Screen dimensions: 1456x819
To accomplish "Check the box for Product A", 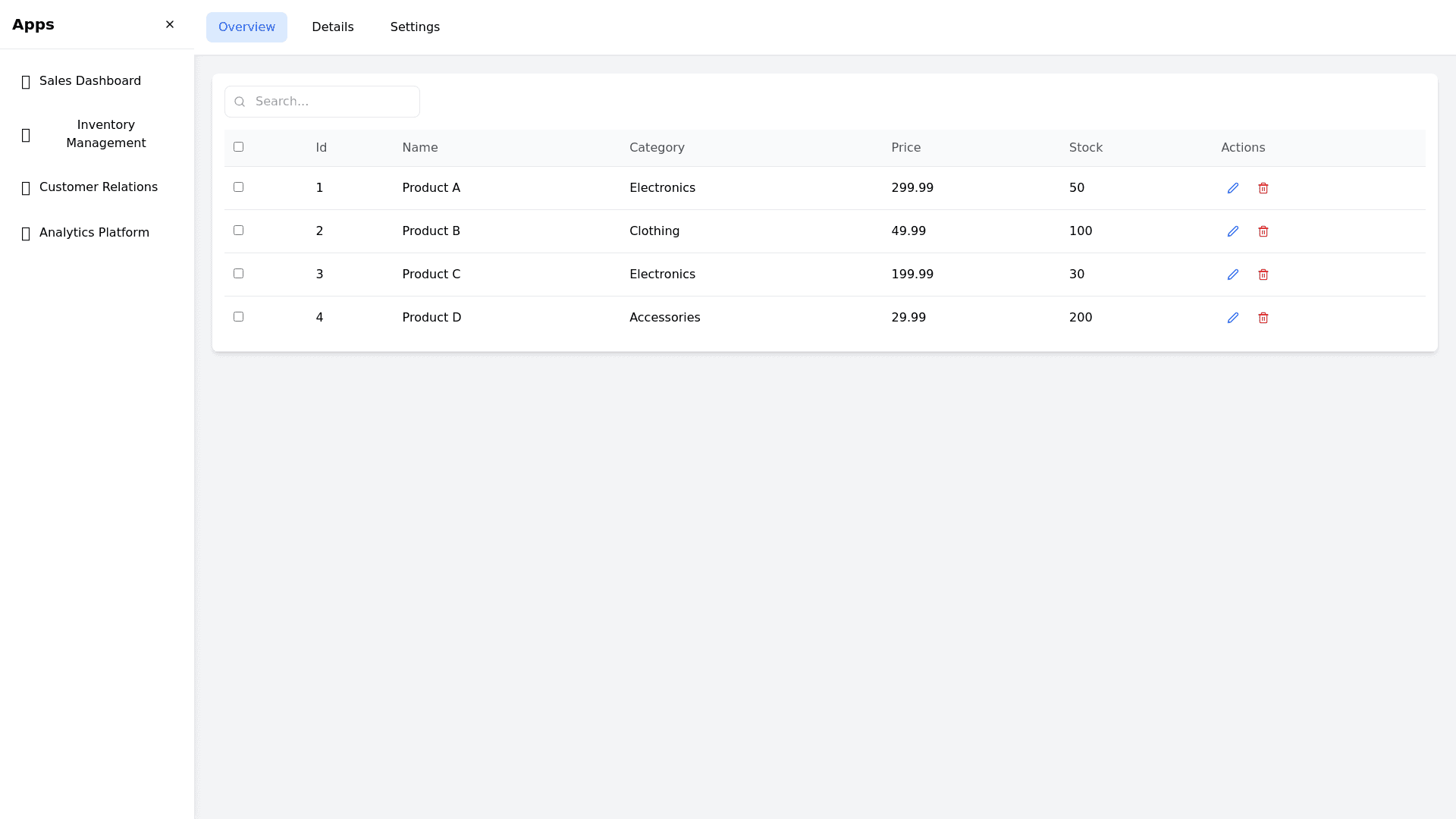I will [x=238, y=187].
